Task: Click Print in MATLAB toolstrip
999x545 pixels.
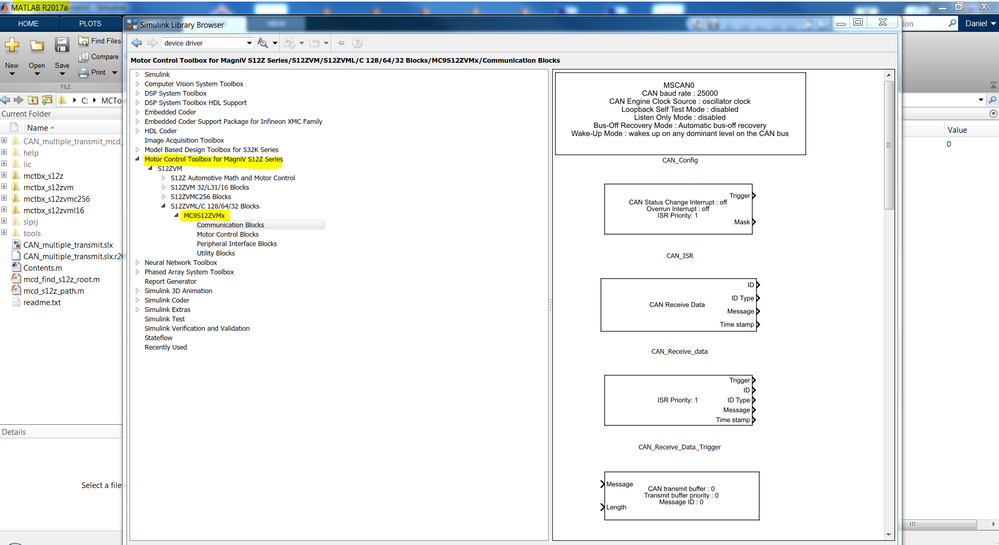Action: click(92, 73)
